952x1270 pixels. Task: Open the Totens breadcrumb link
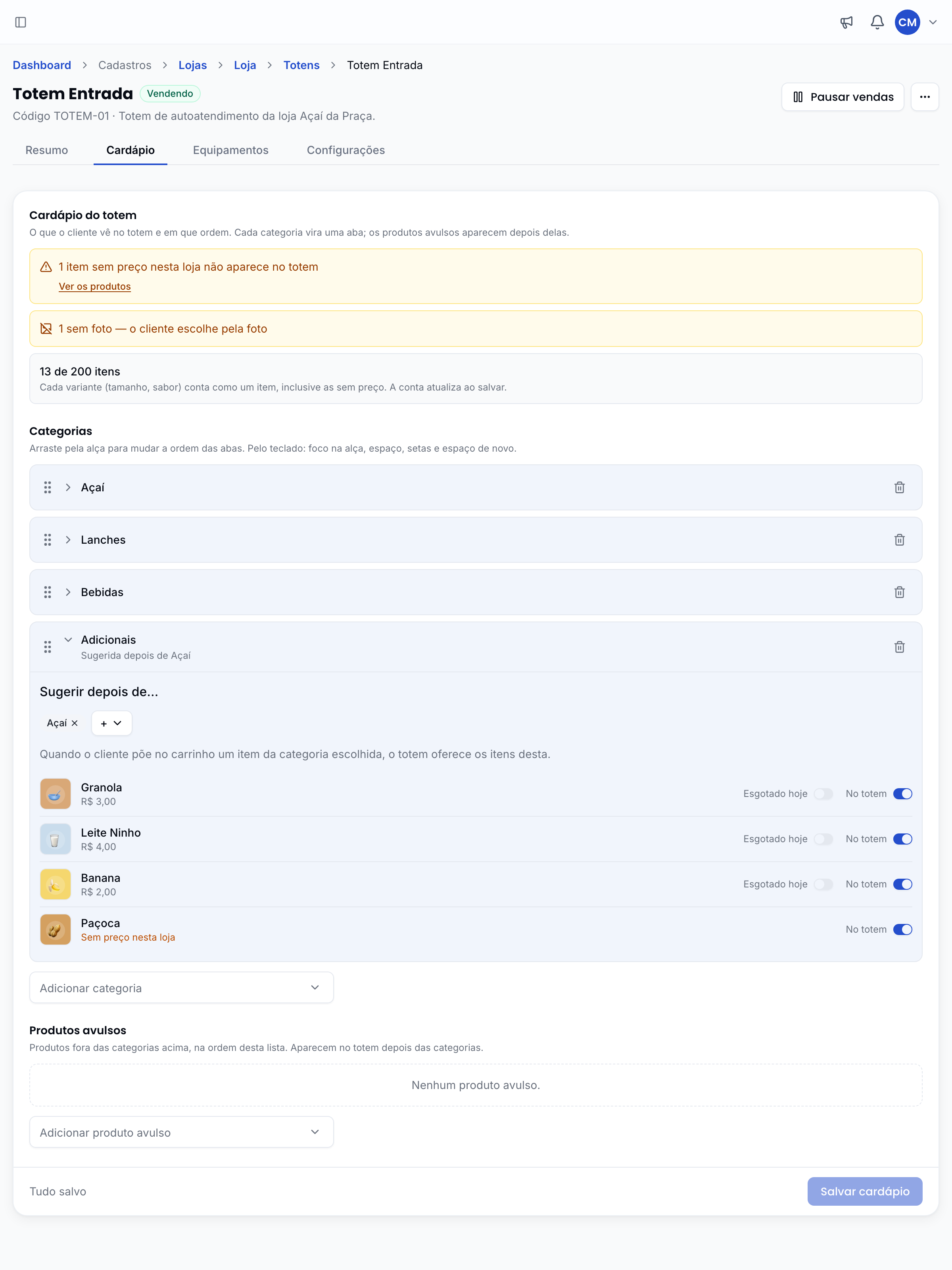click(301, 65)
